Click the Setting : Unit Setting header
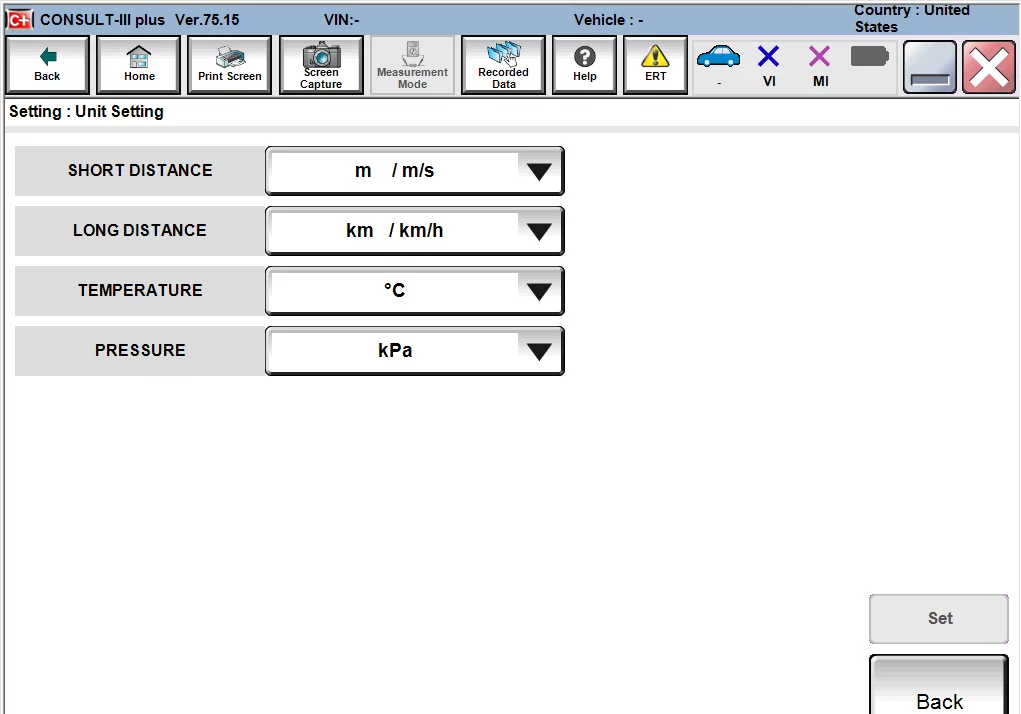Screen dimensions: 1021x714 [x=85, y=111]
